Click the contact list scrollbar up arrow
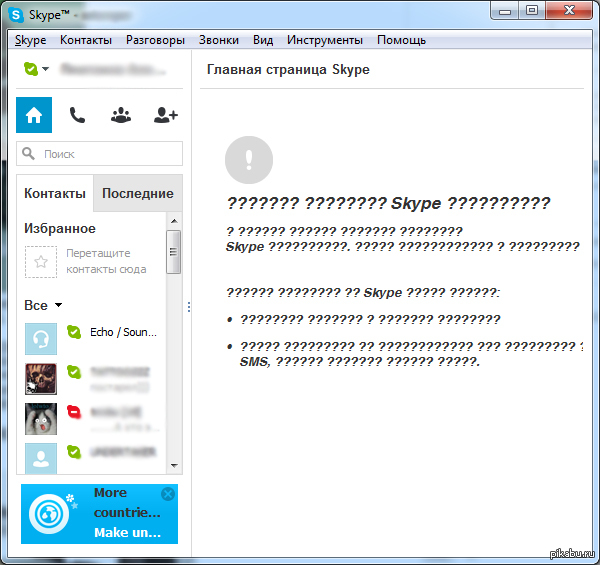The image size is (600, 565). pyautogui.click(x=174, y=221)
